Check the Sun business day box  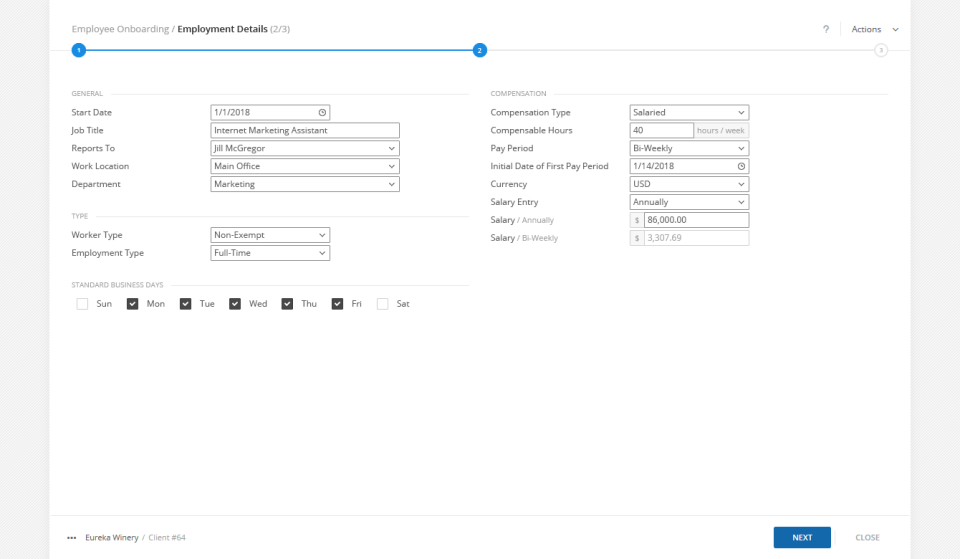click(82, 304)
